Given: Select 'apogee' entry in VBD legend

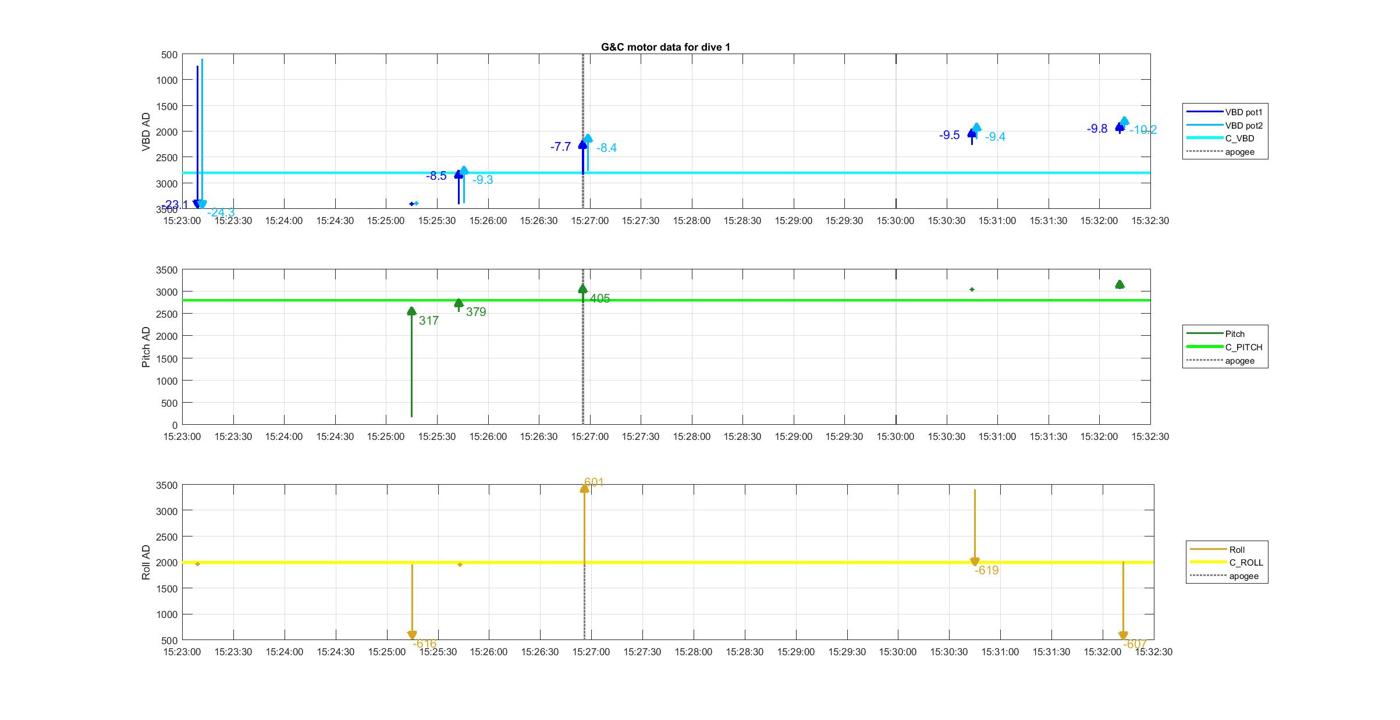Looking at the screenshot, I should [1218, 152].
